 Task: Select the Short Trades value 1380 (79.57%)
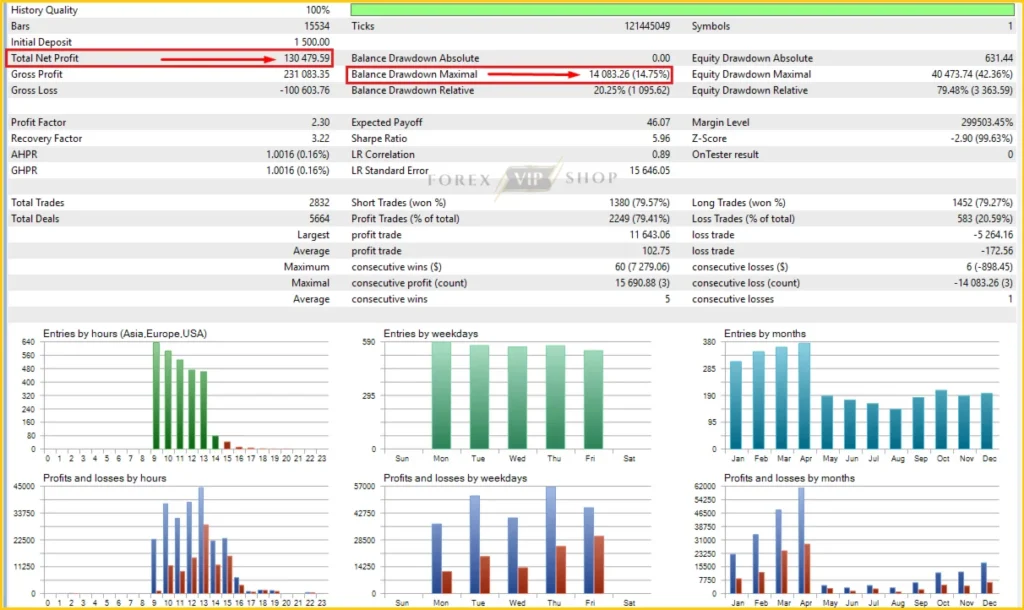coord(639,202)
